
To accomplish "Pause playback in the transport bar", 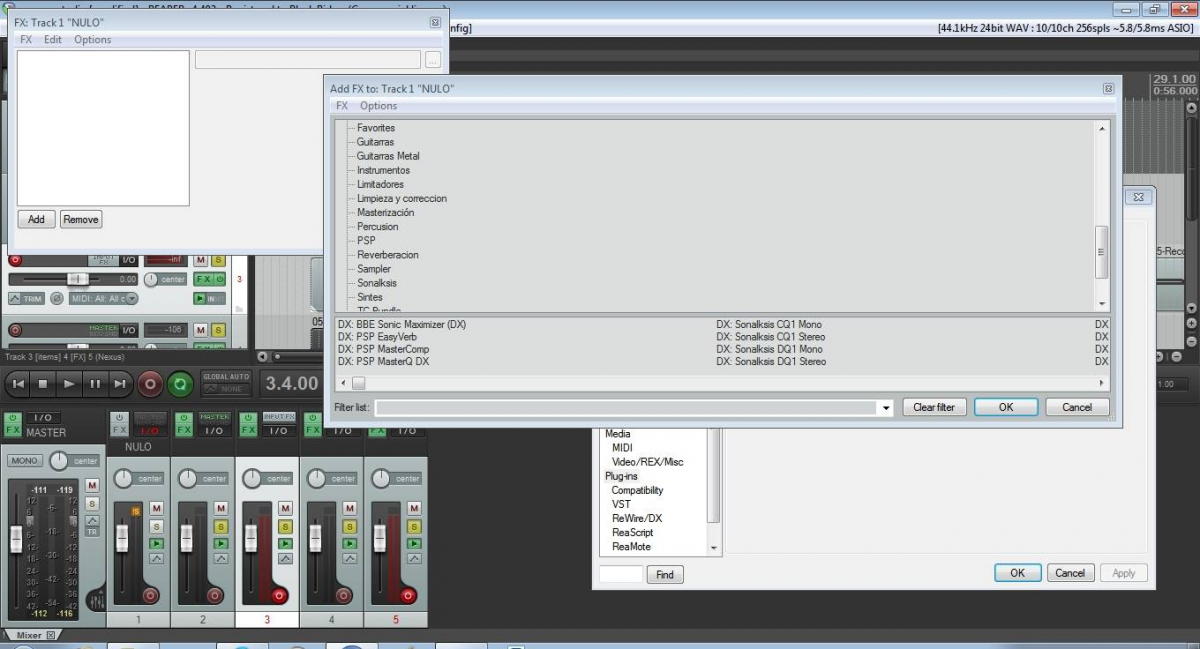I will pyautogui.click(x=95, y=383).
